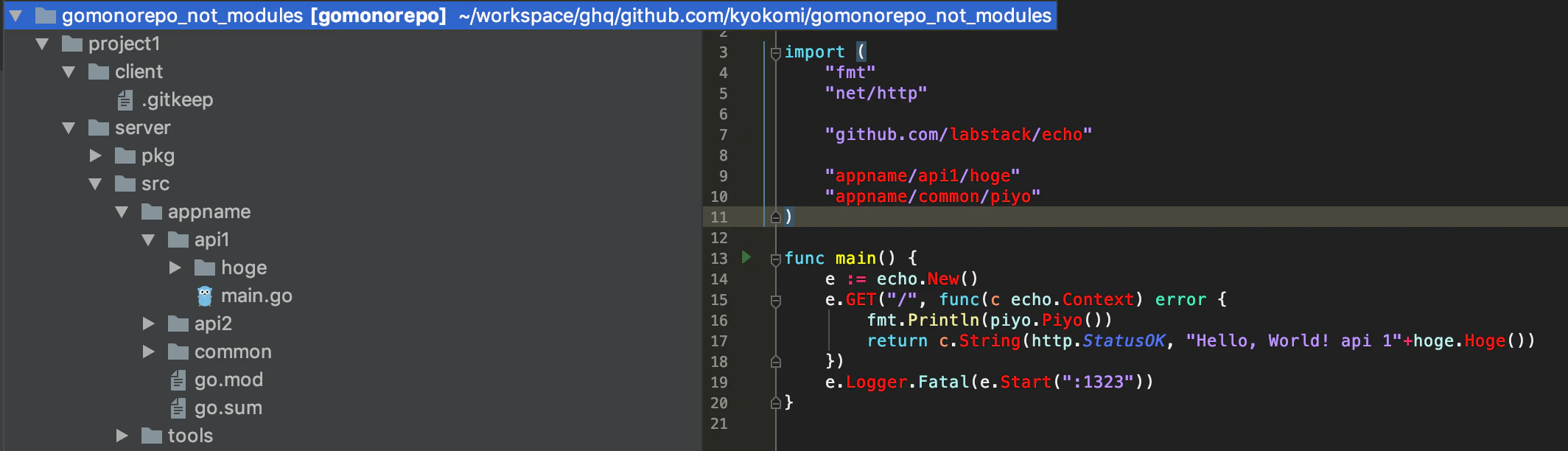This screenshot has height=451, width=1568.
Task: Click the client folder icon
Action: (99, 71)
